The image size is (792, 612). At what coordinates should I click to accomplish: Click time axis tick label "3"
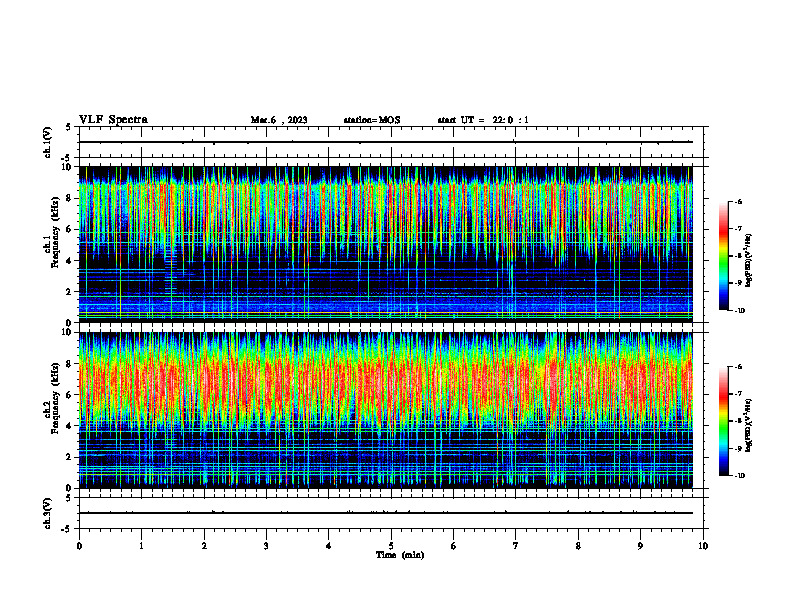pos(266,546)
